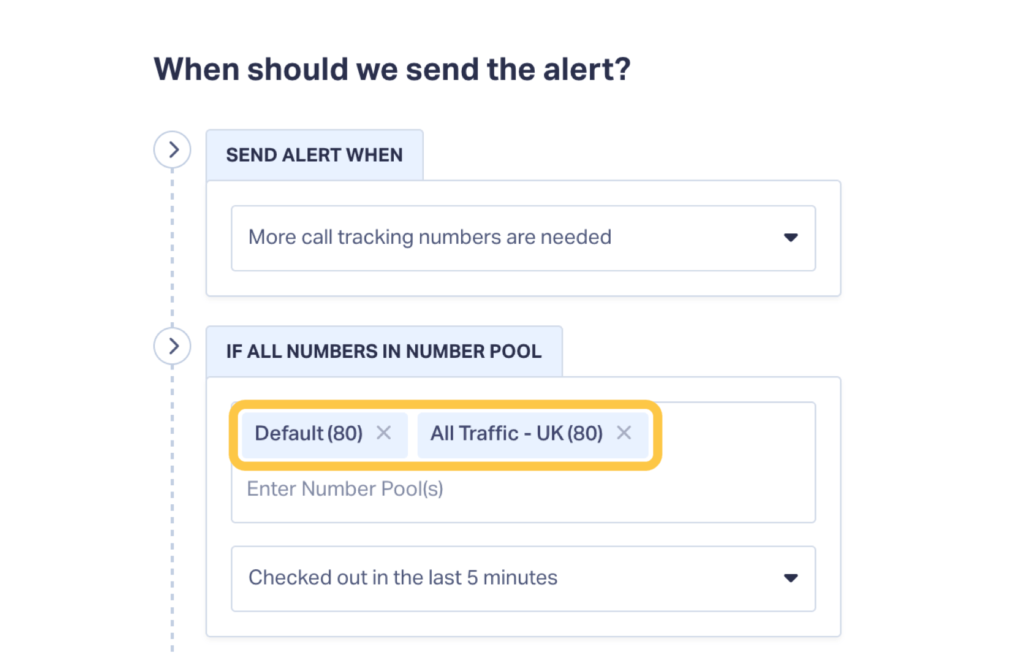
Task: Click the X inside the All Traffic UK chip
Action: 623,433
